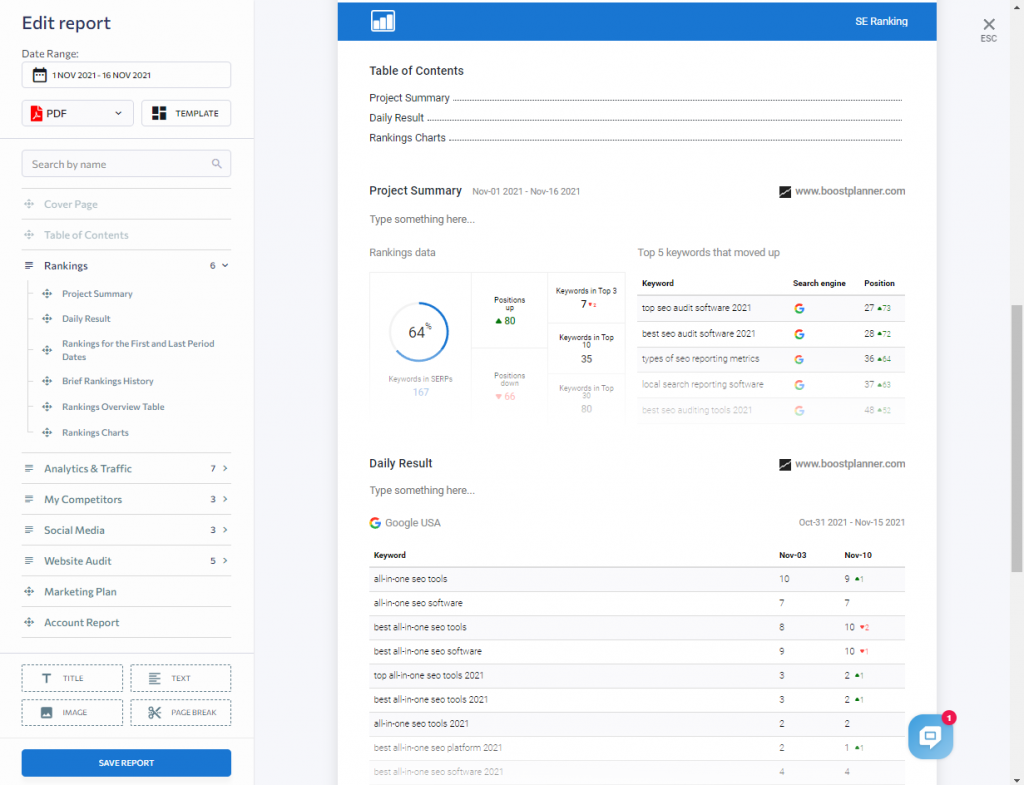
Task: Click the search magnifier icon
Action: pyautogui.click(x=217, y=164)
